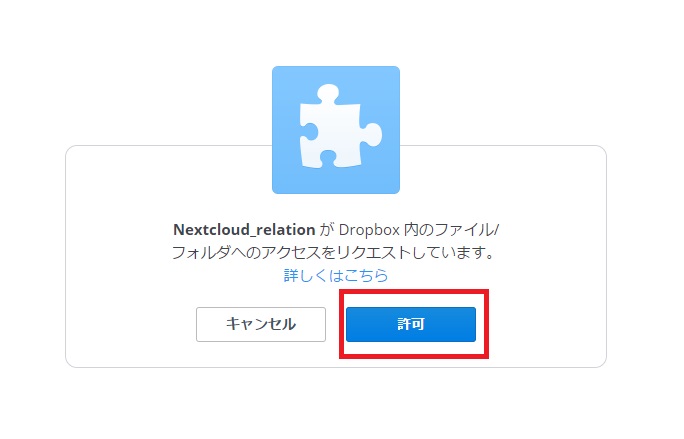The width and height of the screenshot is (684, 439).
Task: Click the white puzzle piece app icon
Action: (340, 127)
